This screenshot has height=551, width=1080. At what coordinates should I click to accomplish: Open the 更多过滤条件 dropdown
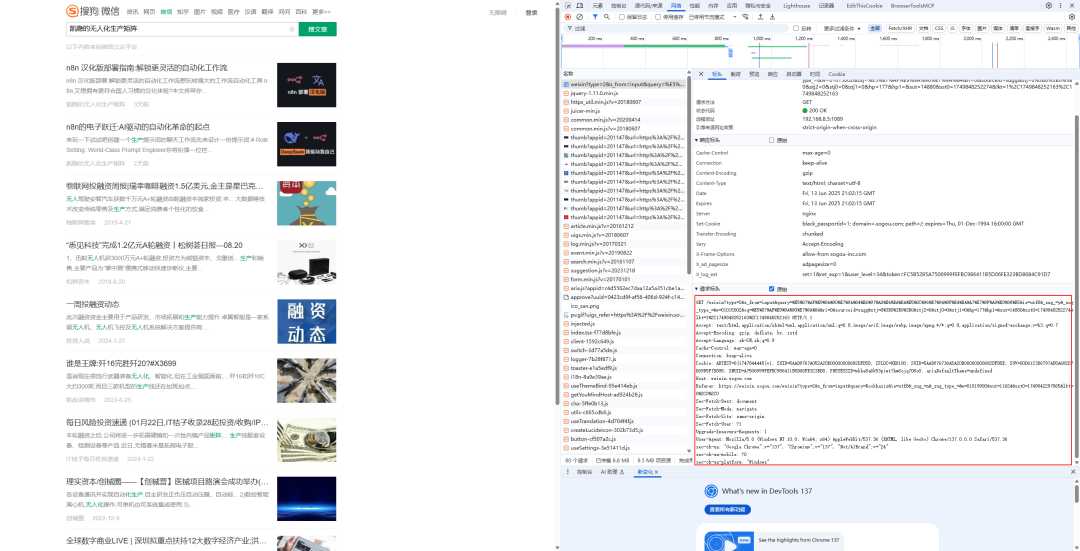pyautogui.click(x=842, y=28)
